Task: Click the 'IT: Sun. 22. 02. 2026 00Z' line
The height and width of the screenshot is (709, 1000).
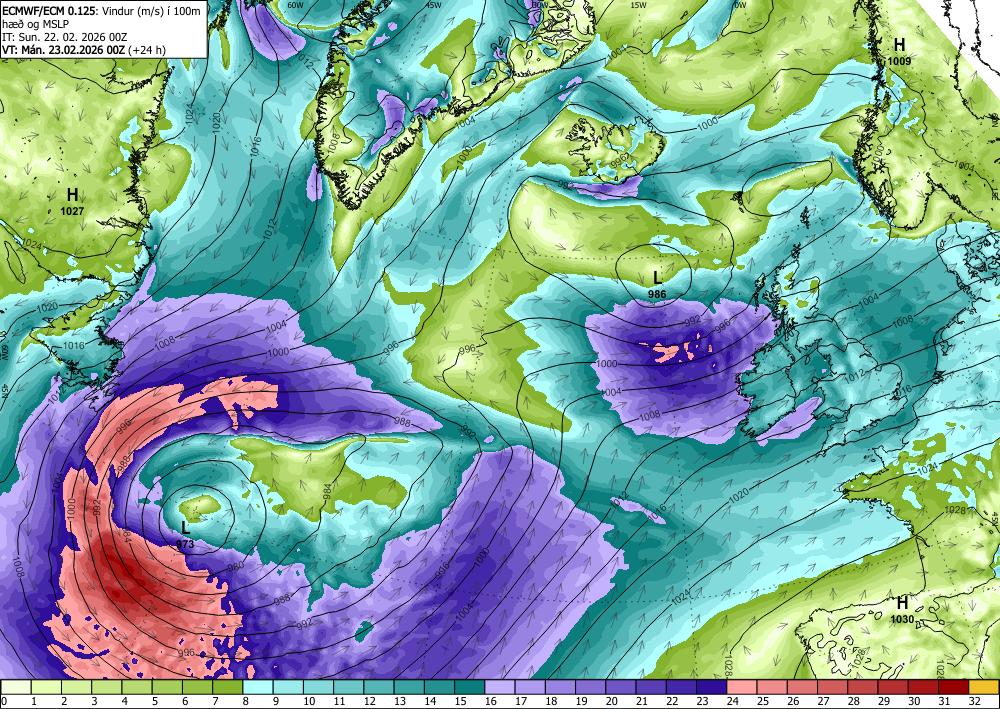Action: pyautogui.click(x=64, y=37)
